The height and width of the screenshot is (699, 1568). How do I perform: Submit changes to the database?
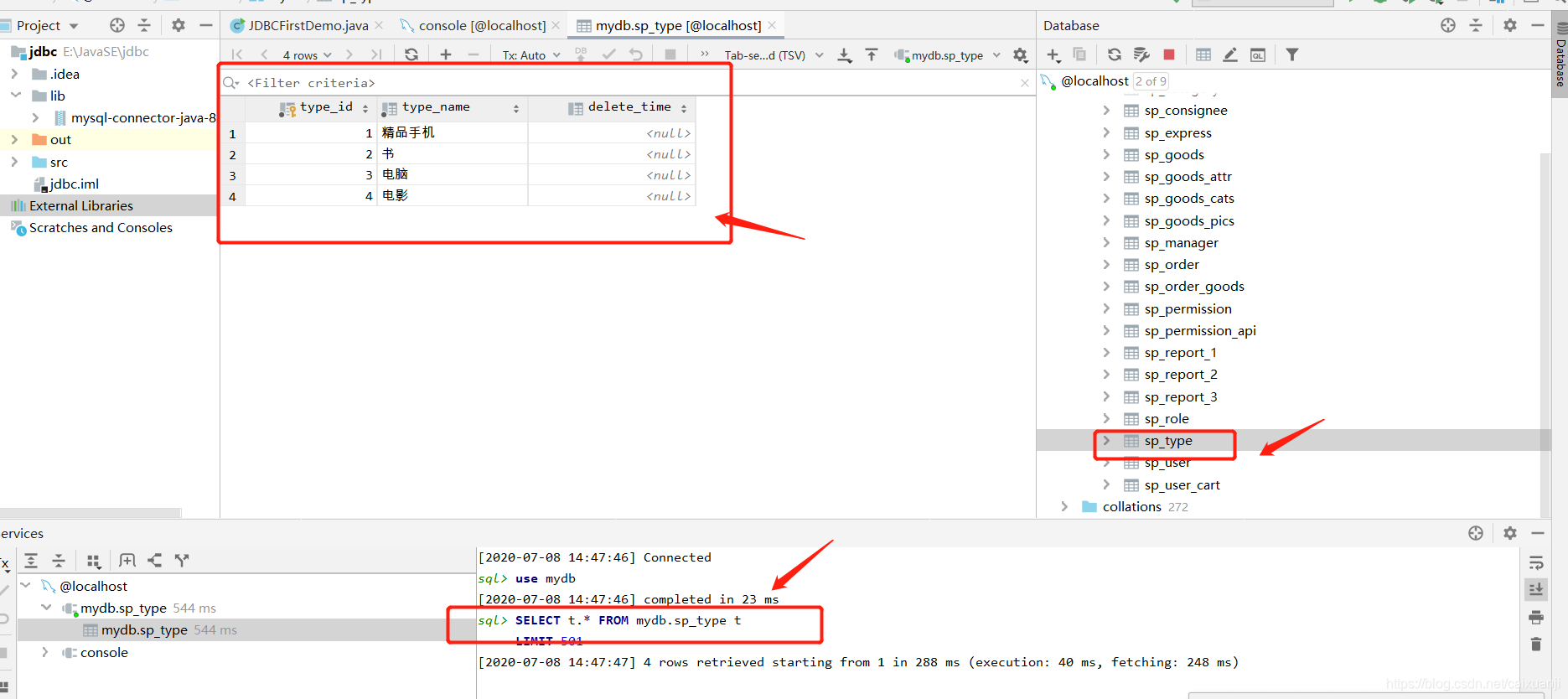(609, 54)
